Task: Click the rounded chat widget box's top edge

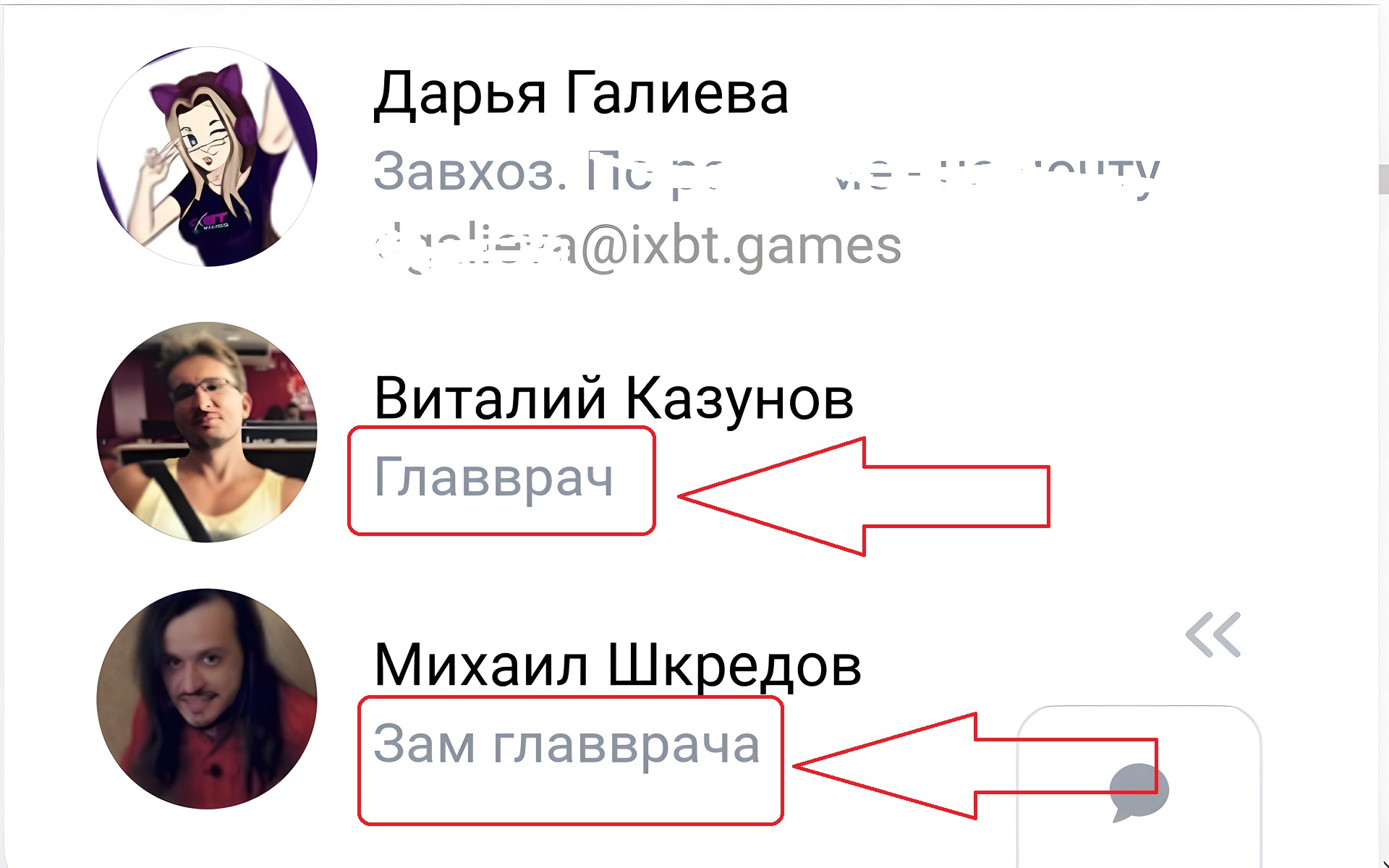Action: (1139, 707)
